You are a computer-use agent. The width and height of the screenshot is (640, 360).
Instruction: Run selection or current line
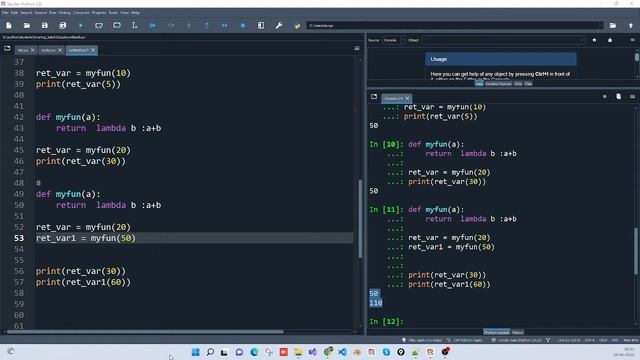(x=135, y=25)
